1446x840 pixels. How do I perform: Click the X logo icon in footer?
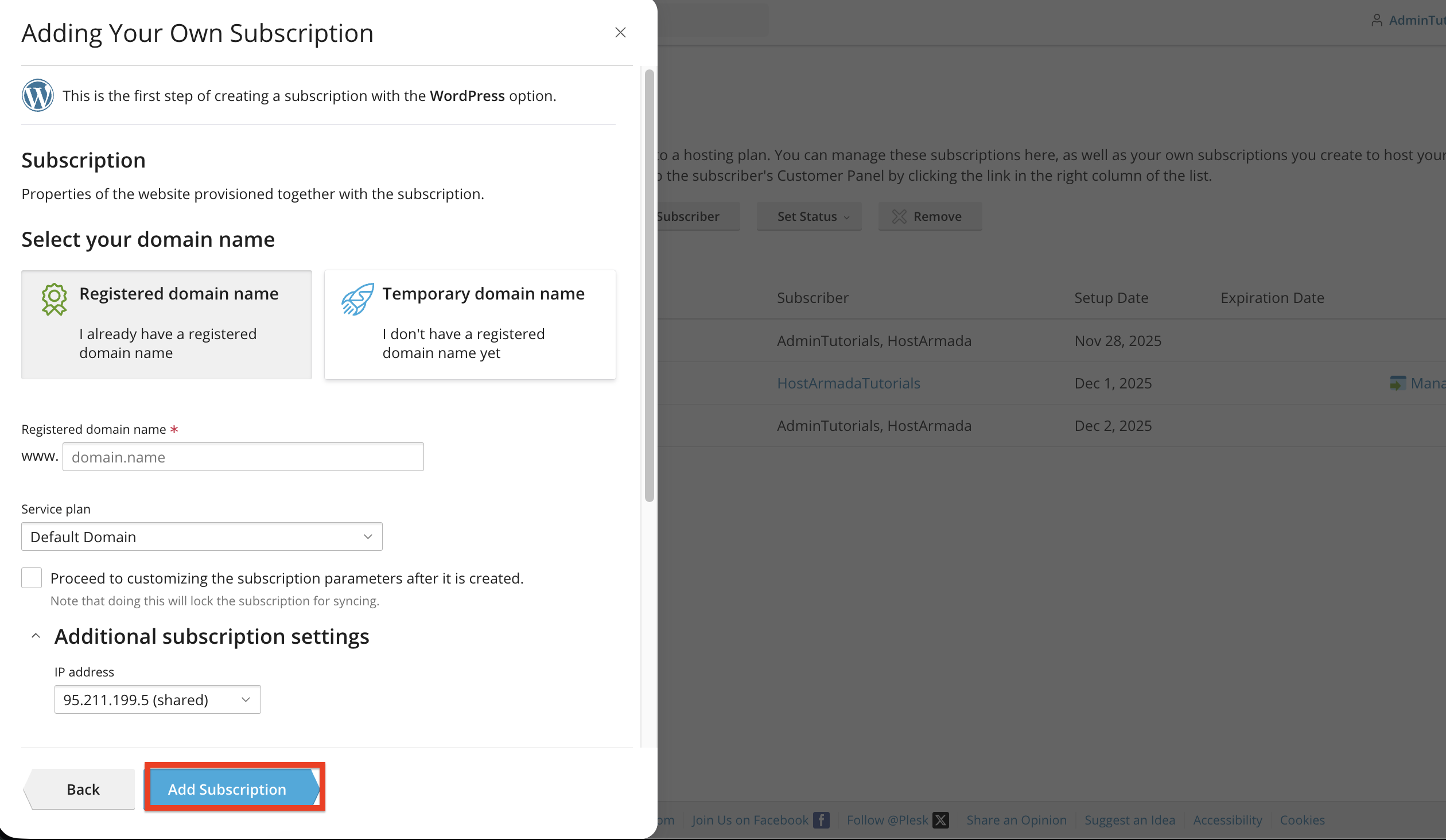point(940,820)
